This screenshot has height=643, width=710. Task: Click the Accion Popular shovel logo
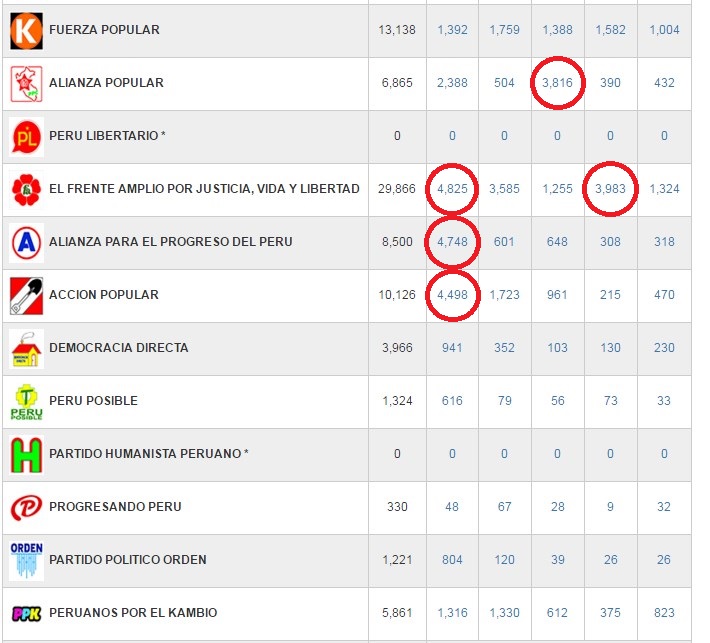[26, 295]
